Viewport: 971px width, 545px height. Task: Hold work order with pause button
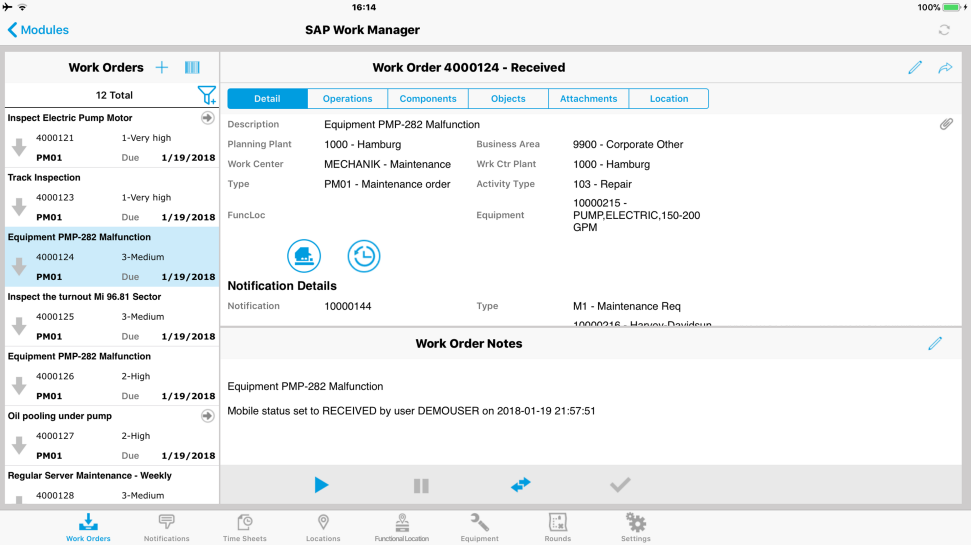click(421, 486)
